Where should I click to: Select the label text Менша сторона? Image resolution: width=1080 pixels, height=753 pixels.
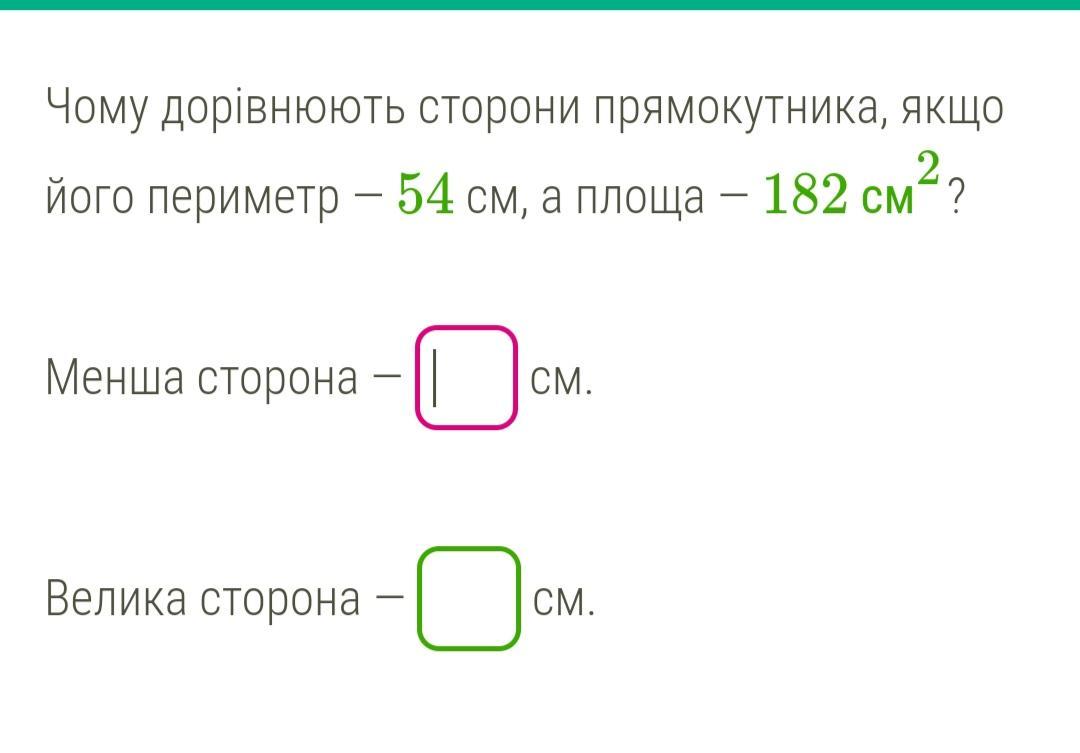tap(202, 378)
